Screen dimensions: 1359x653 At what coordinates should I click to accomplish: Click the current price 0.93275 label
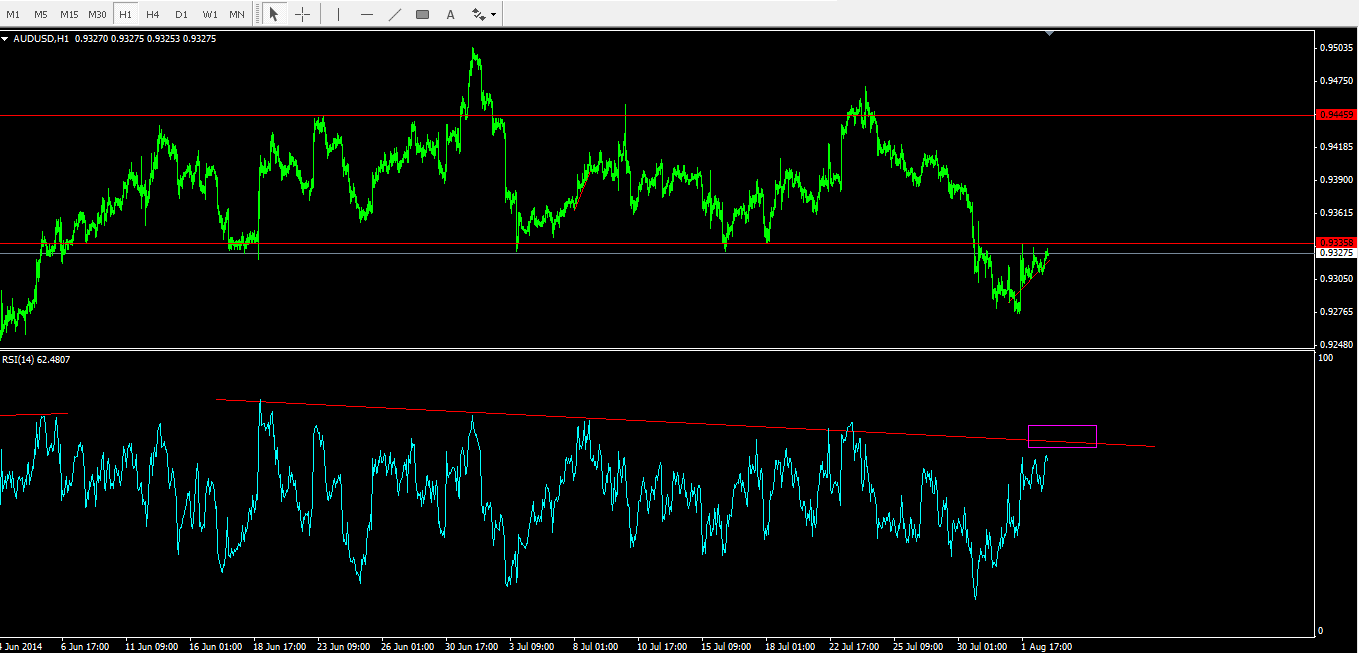[x=1336, y=253]
